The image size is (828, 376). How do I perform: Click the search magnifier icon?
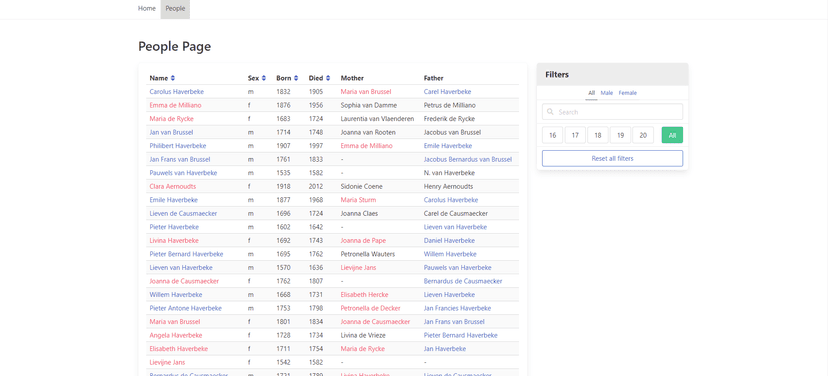click(x=551, y=112)
